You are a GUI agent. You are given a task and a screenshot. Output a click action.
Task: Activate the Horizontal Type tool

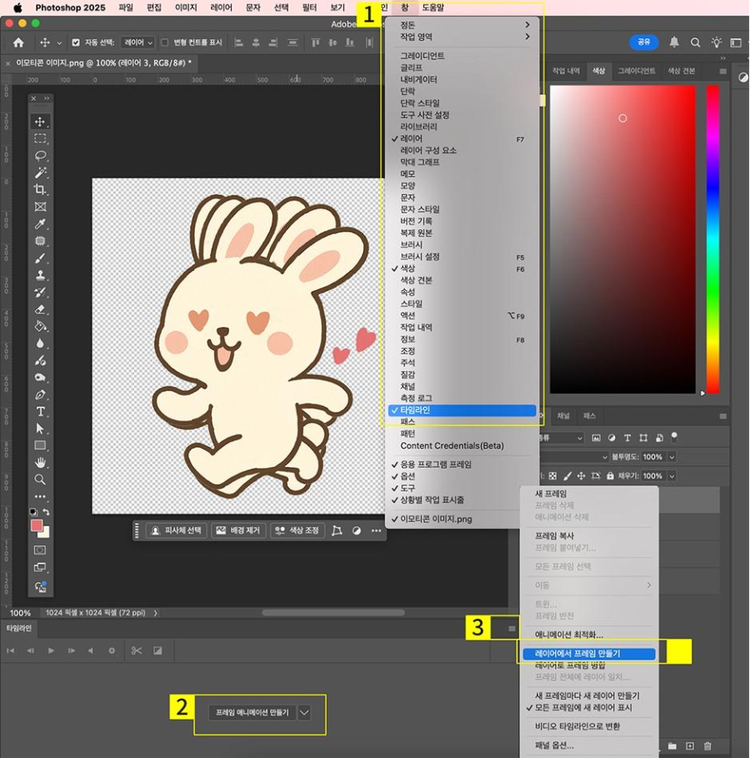tap(41, 411)
